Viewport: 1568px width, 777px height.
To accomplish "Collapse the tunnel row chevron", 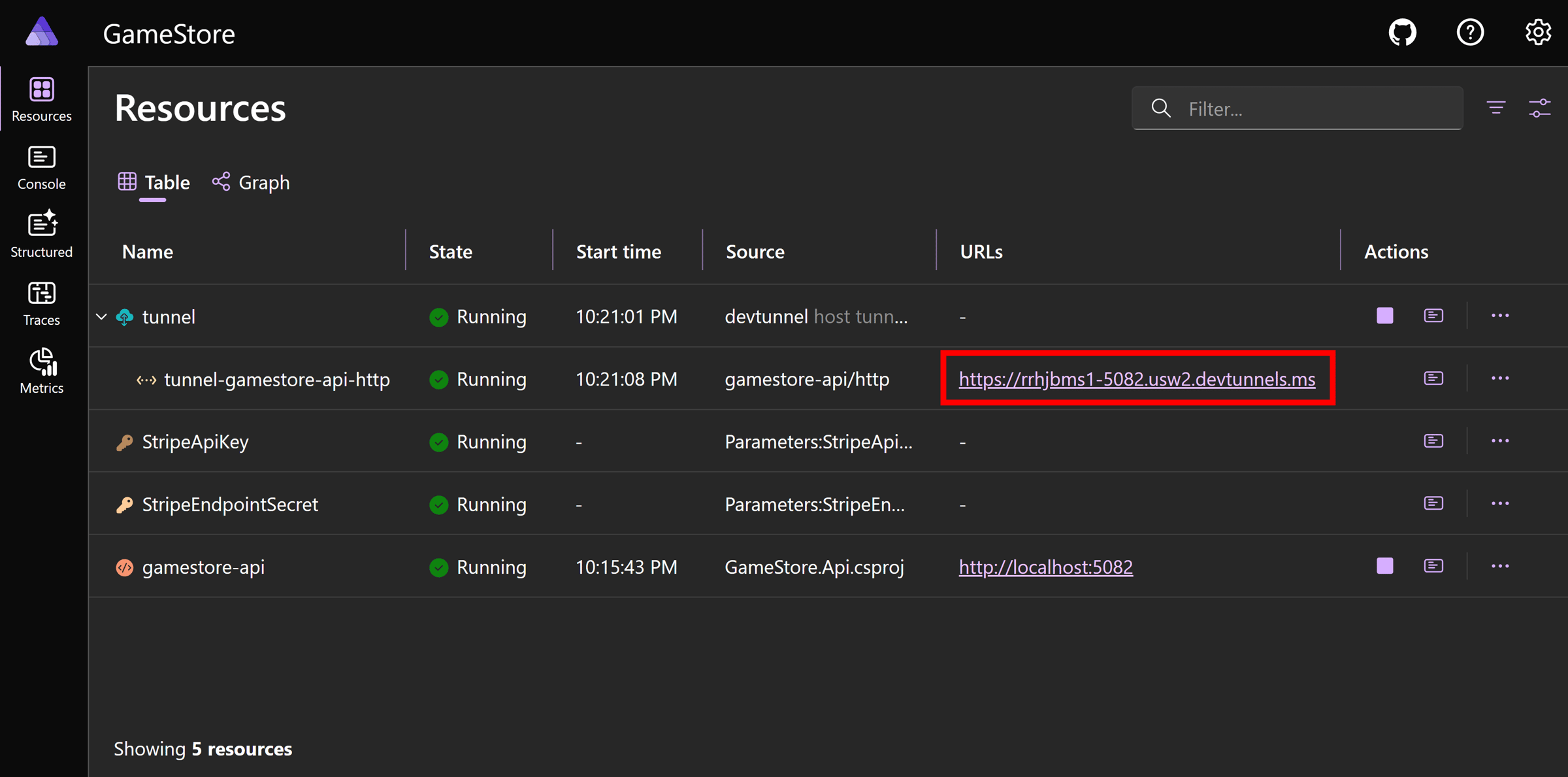I will 101,317.
